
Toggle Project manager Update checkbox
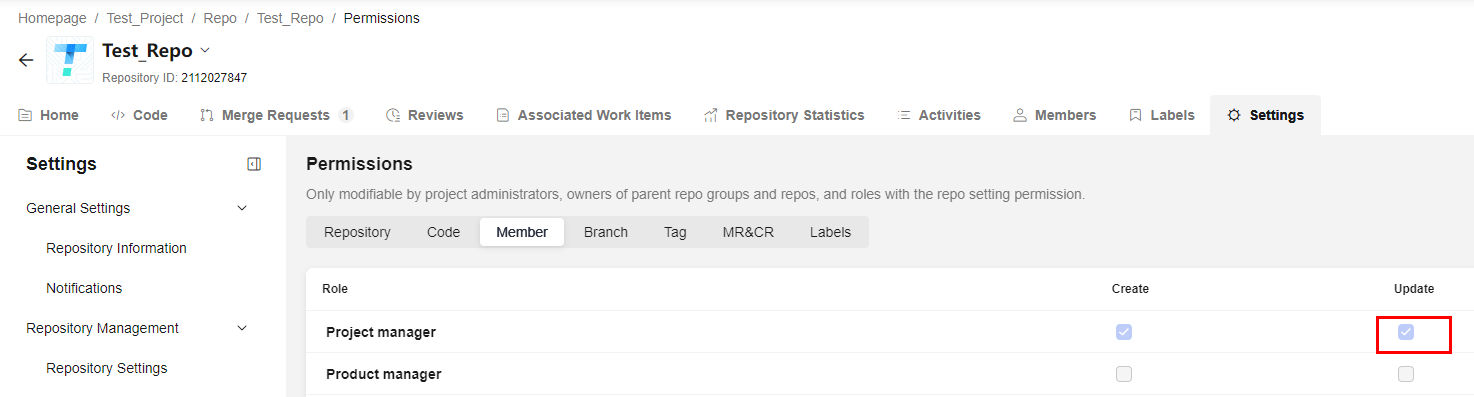1406,332
